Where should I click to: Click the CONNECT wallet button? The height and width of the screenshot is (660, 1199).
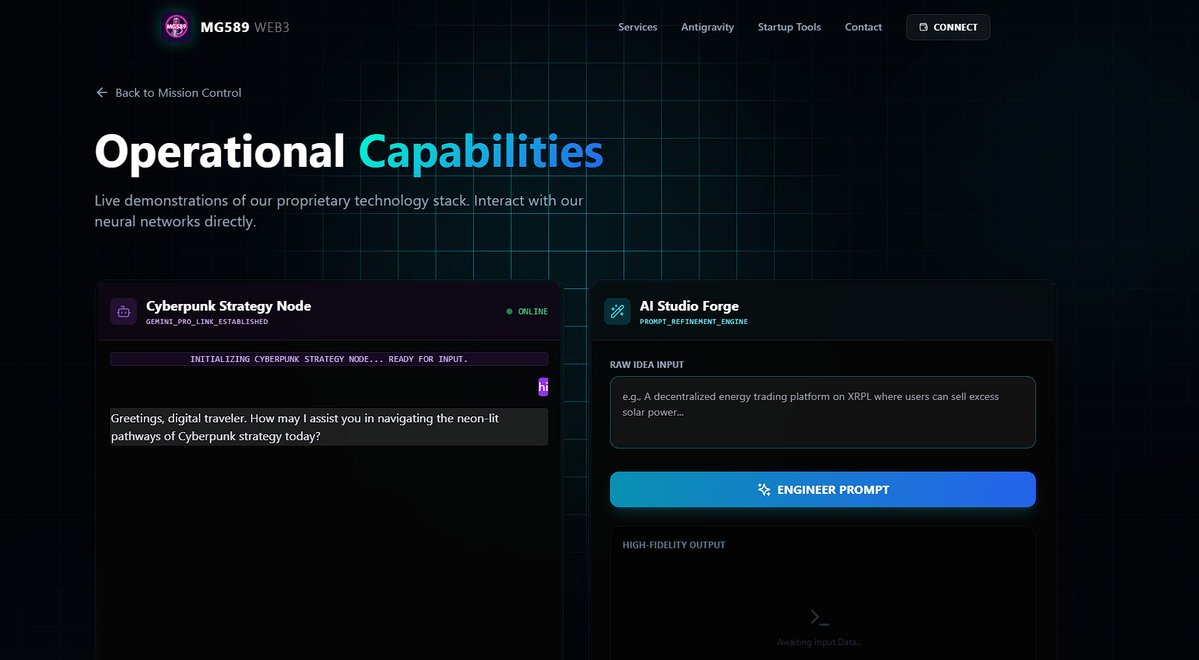pyautogui.click(x=948, y=27)
